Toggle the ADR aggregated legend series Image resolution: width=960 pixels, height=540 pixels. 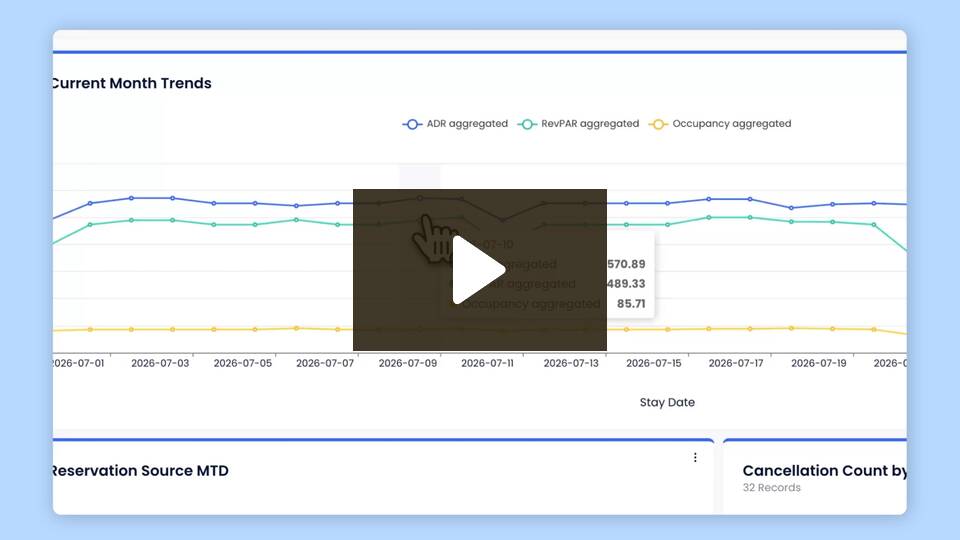[455, 124]
